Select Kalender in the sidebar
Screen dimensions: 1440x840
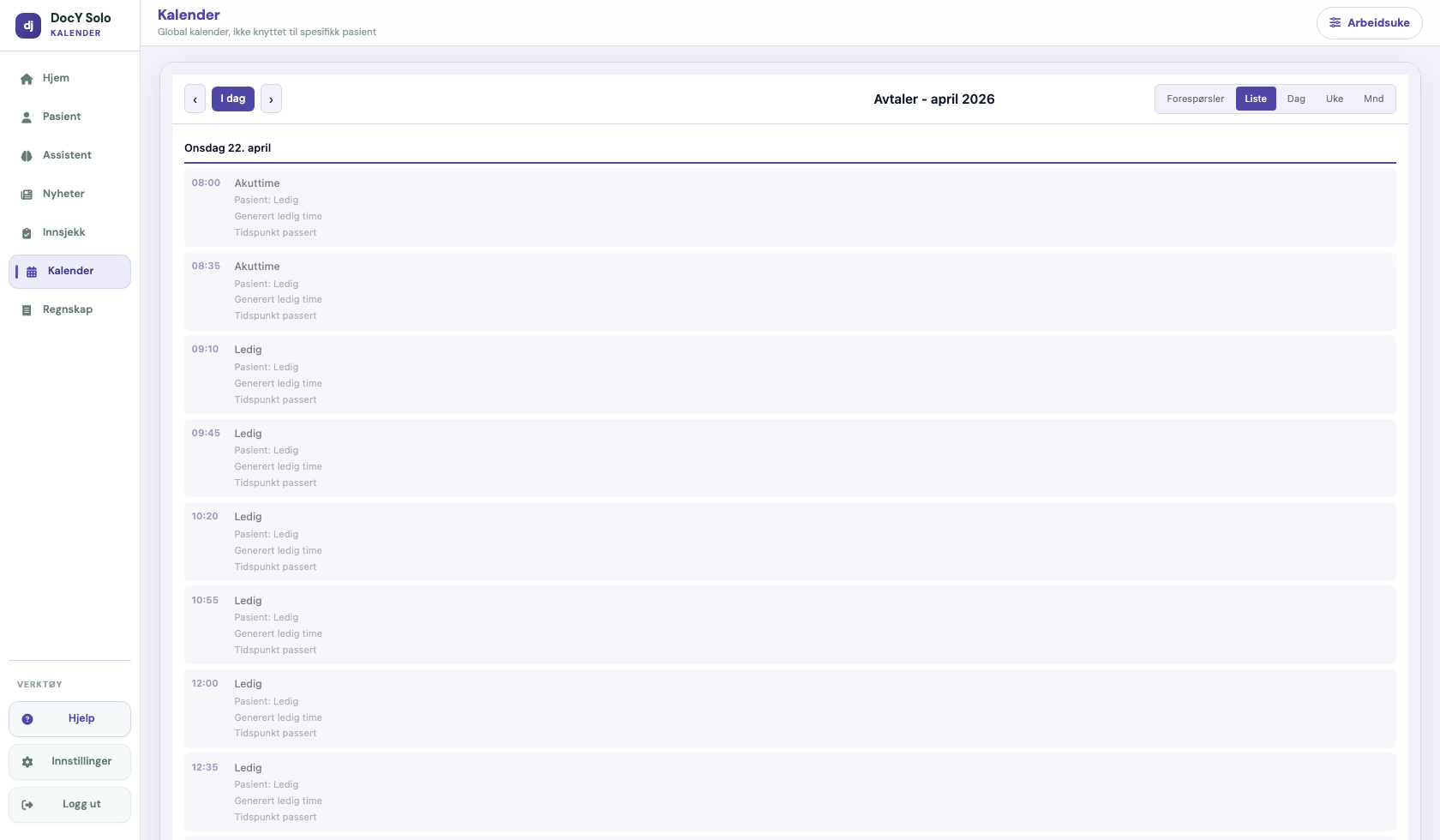pos(69,272)
